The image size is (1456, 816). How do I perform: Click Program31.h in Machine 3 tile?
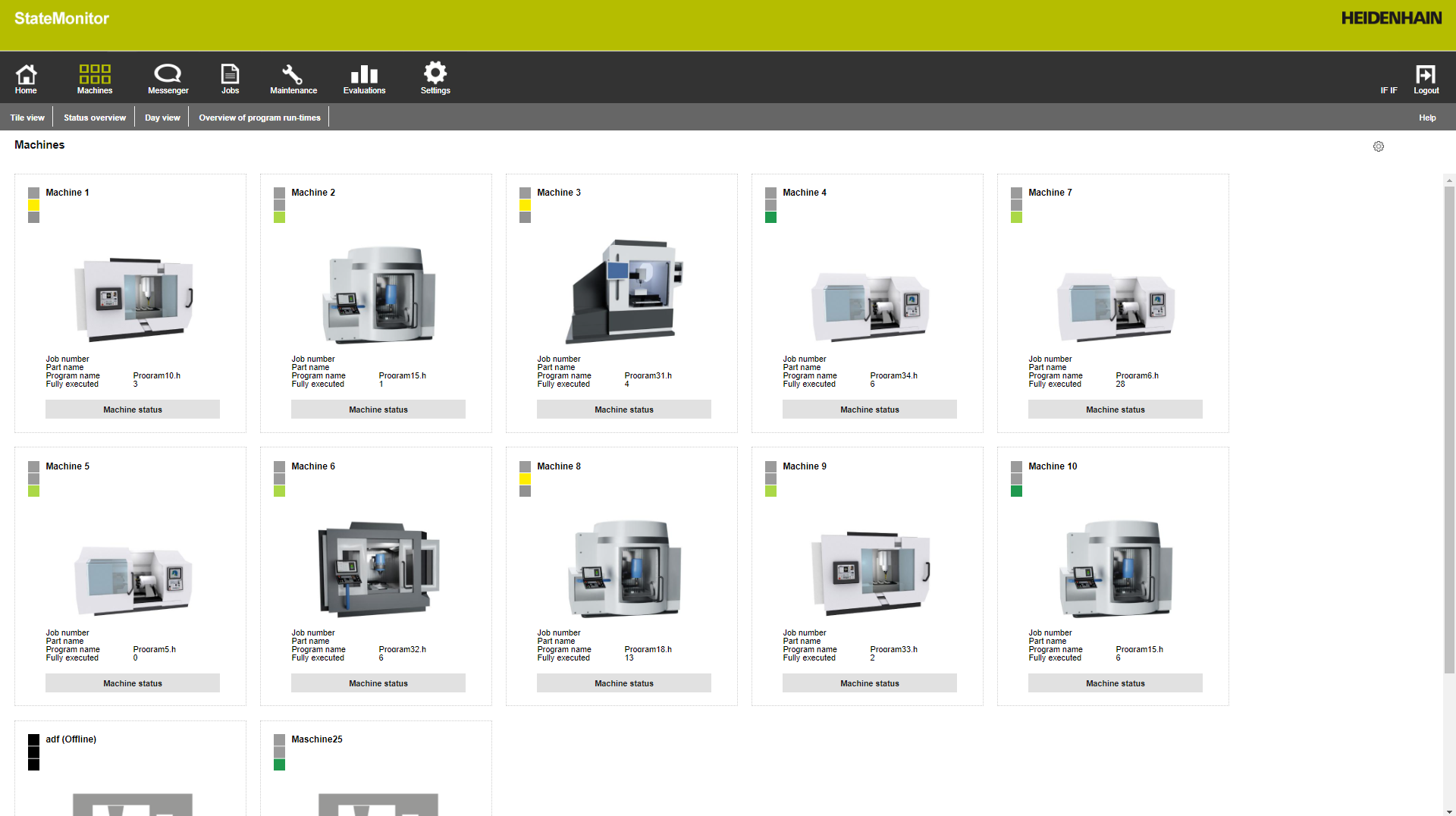pos(648,376)
